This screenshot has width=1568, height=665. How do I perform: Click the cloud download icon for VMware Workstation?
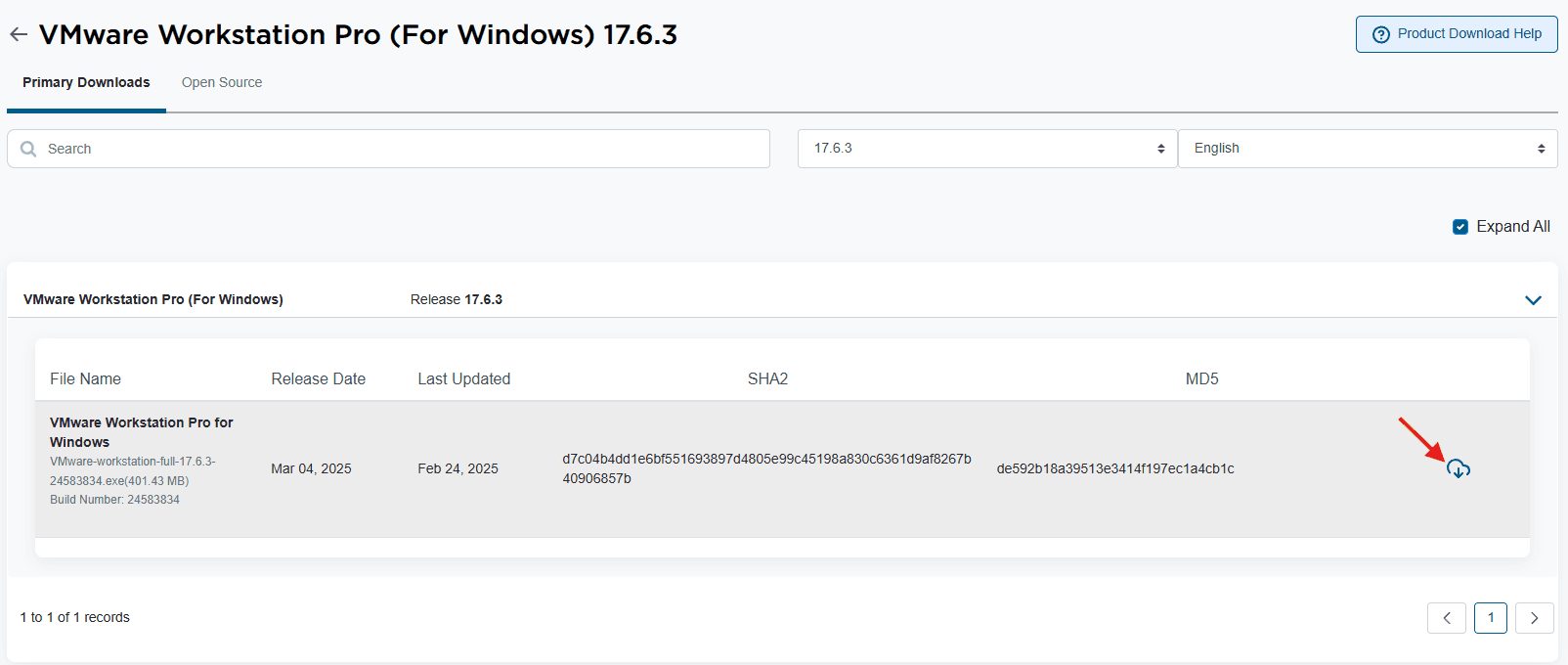(x=1459, y=468)
